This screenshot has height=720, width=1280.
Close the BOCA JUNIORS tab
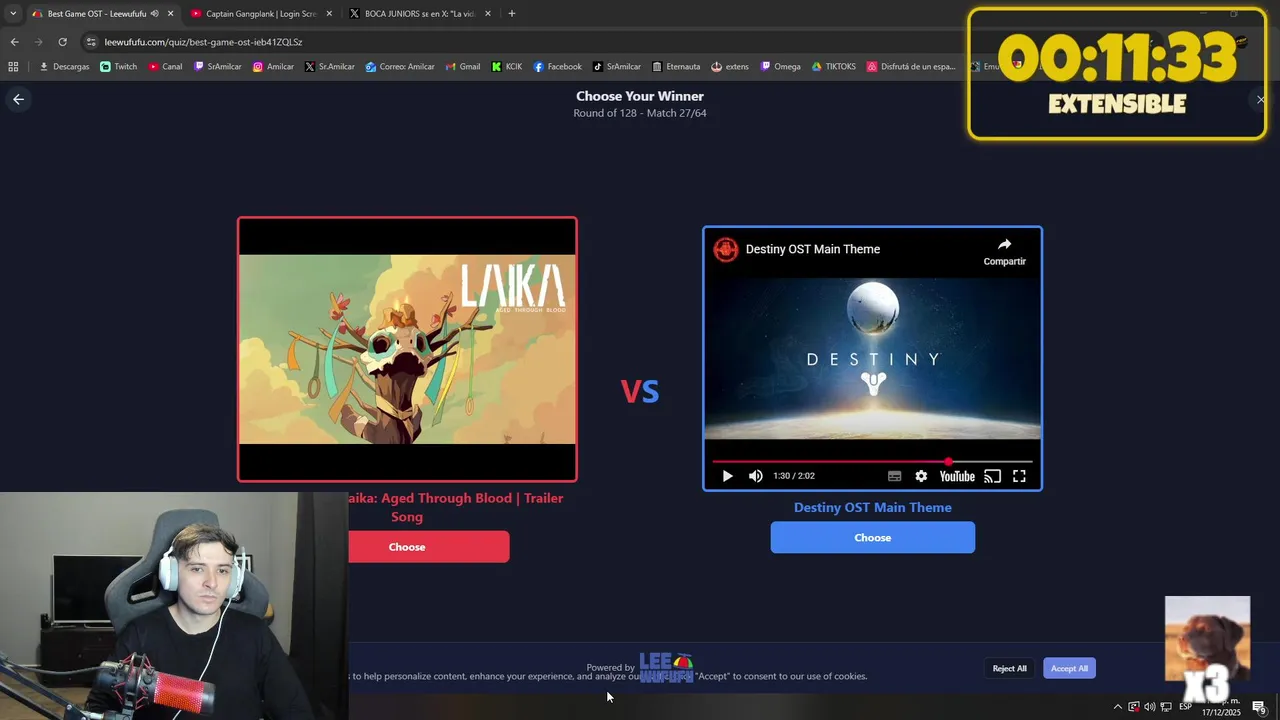point(488,14)
